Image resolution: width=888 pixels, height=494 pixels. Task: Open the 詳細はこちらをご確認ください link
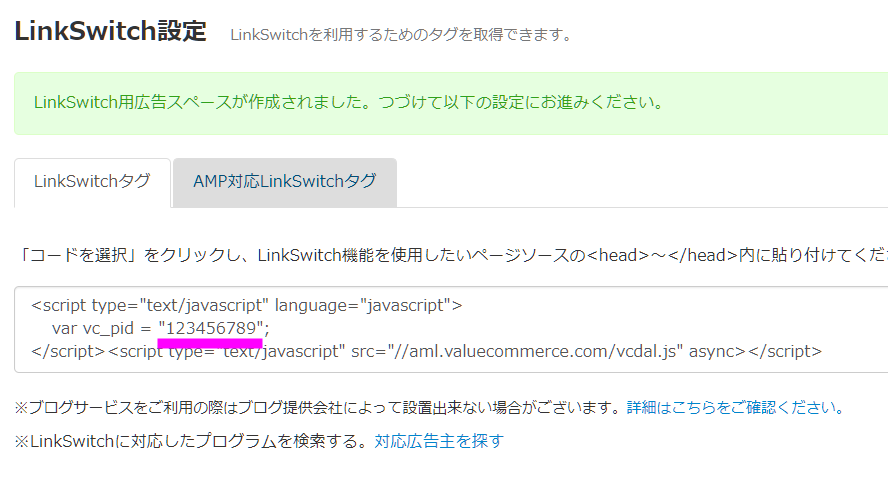pyautogui.click(x=735, y=407)
